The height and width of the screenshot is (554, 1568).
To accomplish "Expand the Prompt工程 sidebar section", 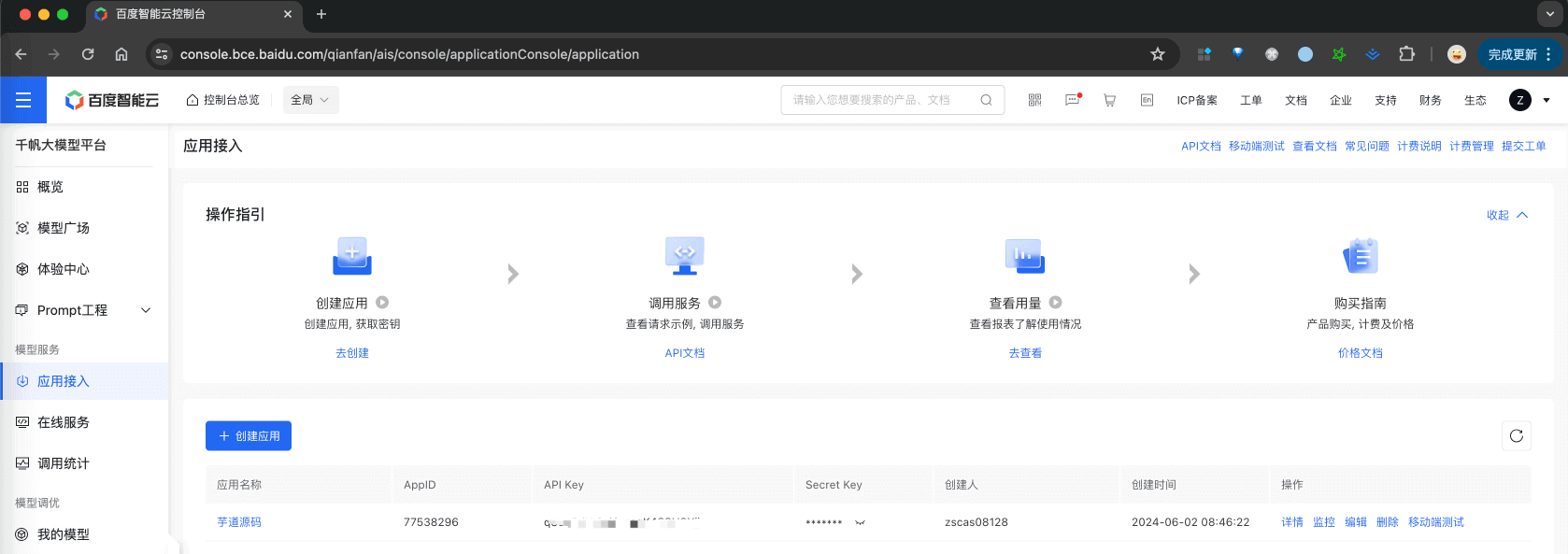I will coord(146,310).
